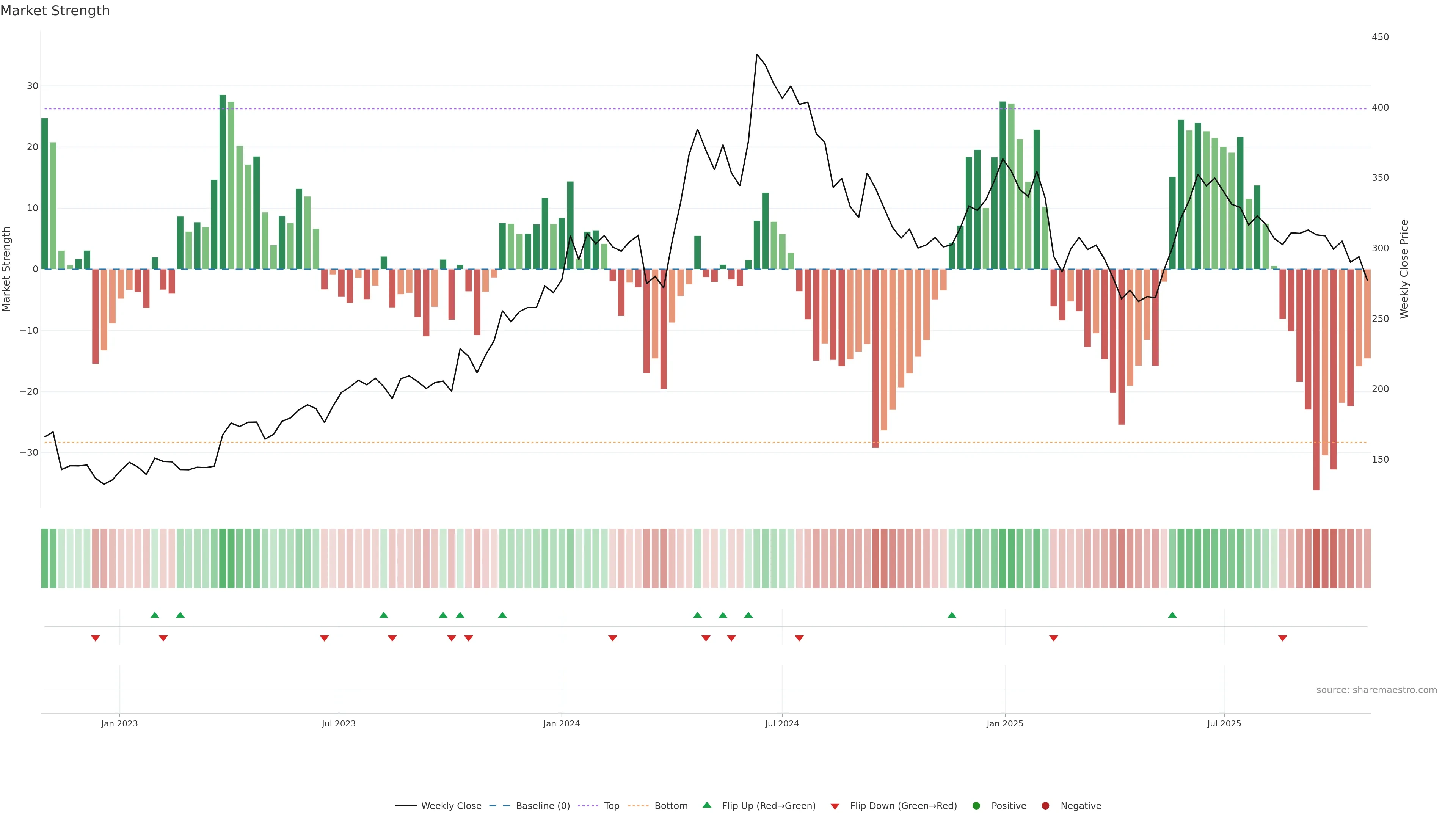
Task: Click Flip Up green triangle legend icon
Action: click(706, 805)
